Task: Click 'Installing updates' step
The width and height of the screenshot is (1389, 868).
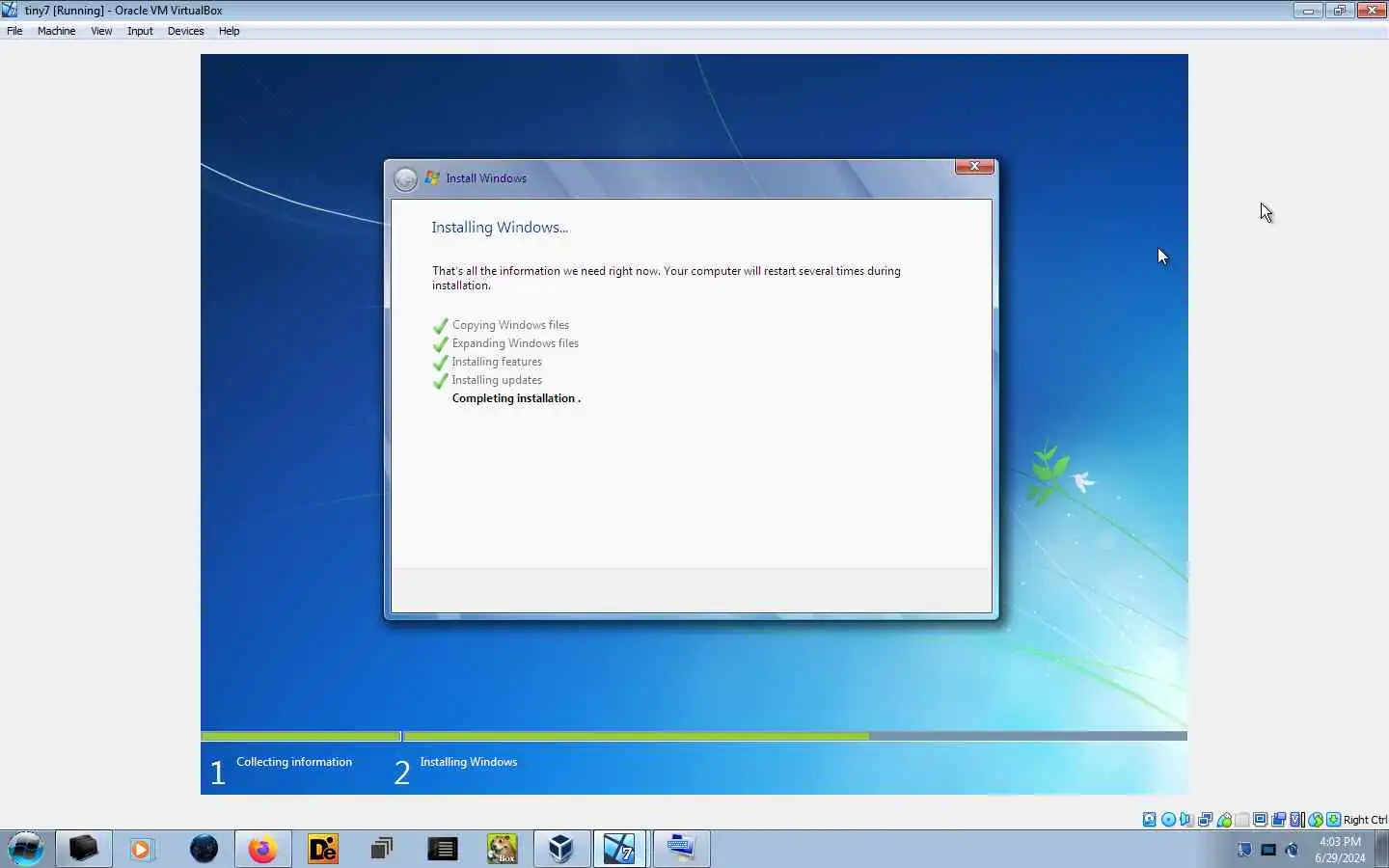Action: (497, 380)
